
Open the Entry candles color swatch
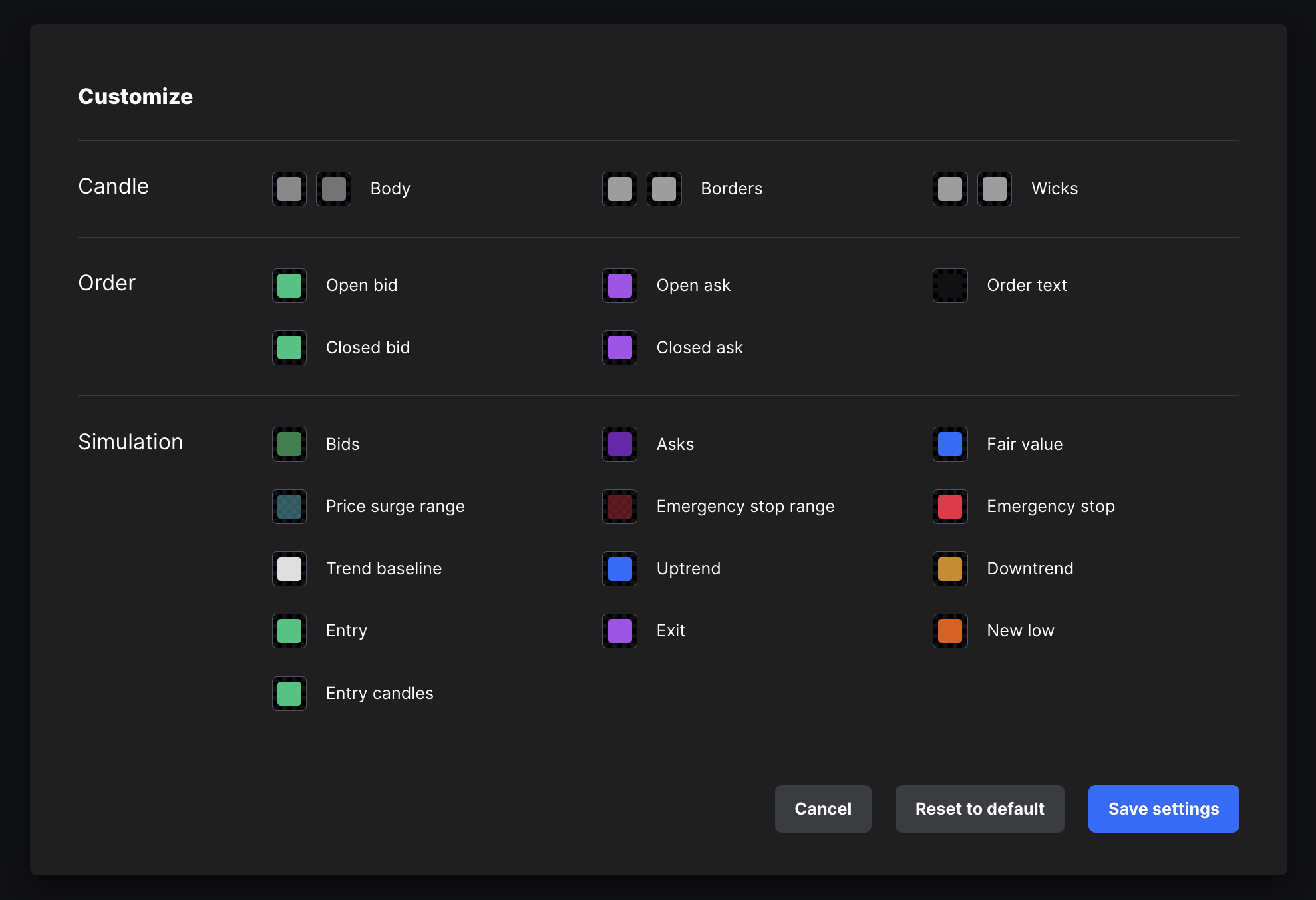[289, 694]
